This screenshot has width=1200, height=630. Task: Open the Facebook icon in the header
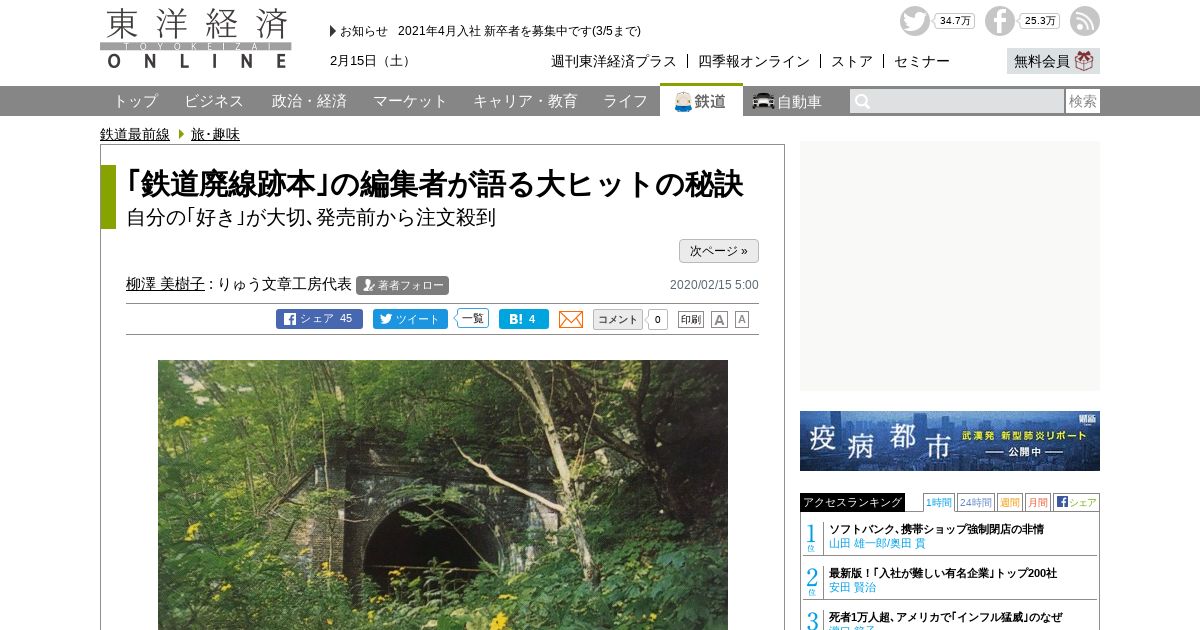point(999,21)
